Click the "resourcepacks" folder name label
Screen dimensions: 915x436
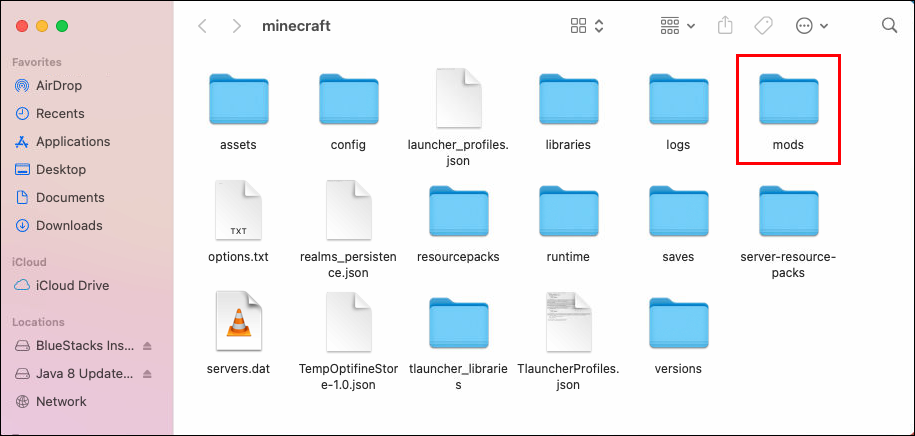458,257
